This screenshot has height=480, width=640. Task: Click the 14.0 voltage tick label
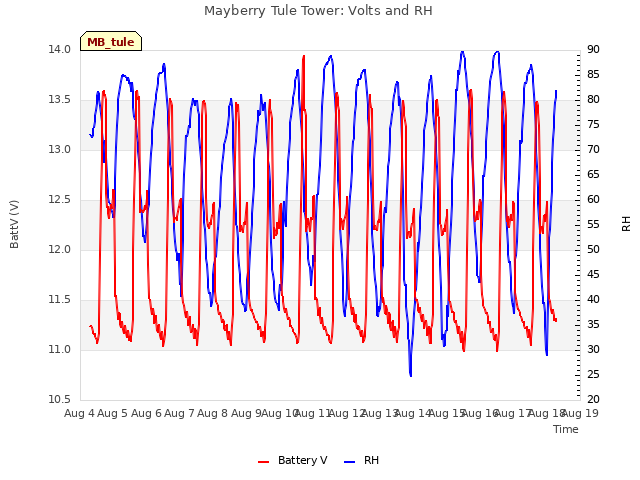tap(59, 50)
